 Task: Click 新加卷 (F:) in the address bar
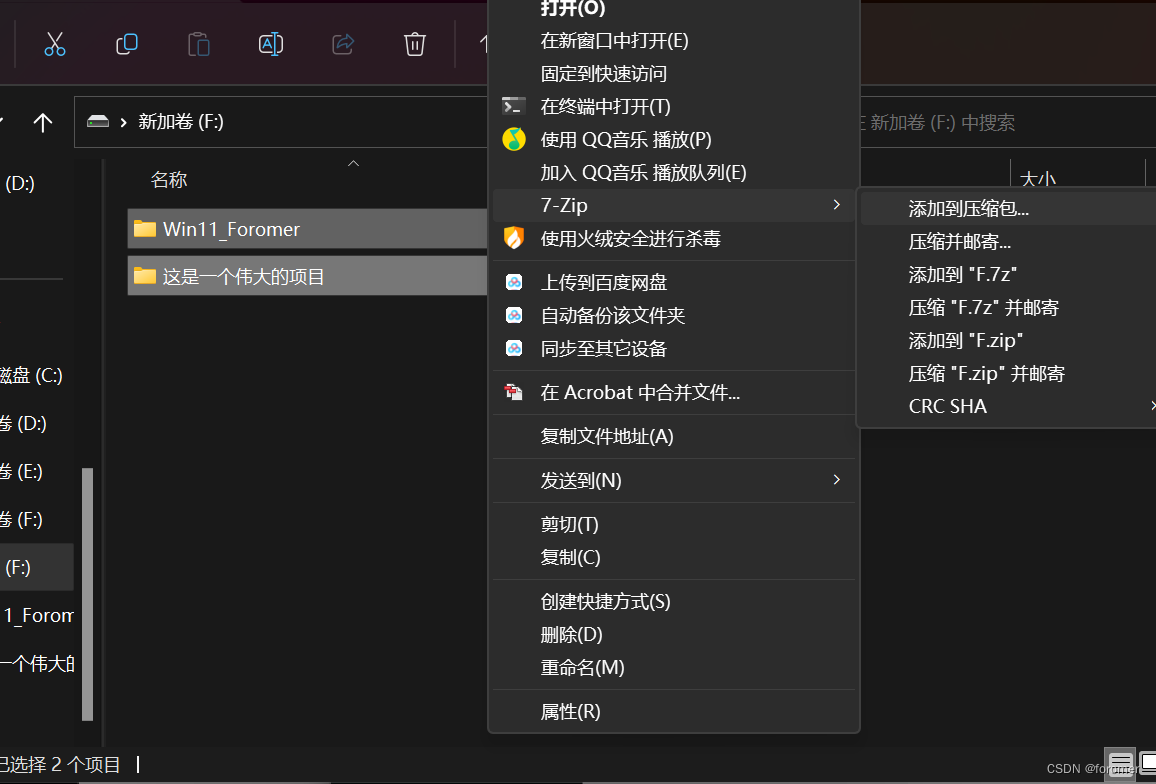[x=181, y=122]
